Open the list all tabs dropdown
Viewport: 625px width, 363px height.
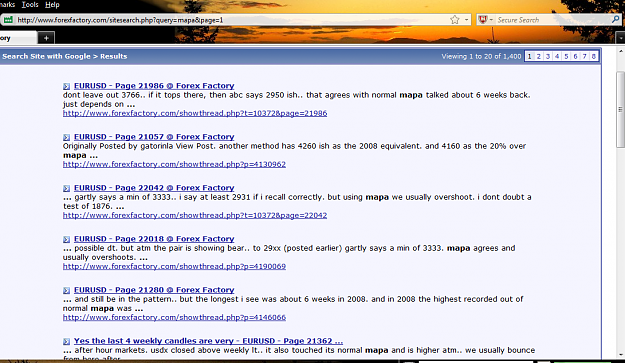click(620, 38)
